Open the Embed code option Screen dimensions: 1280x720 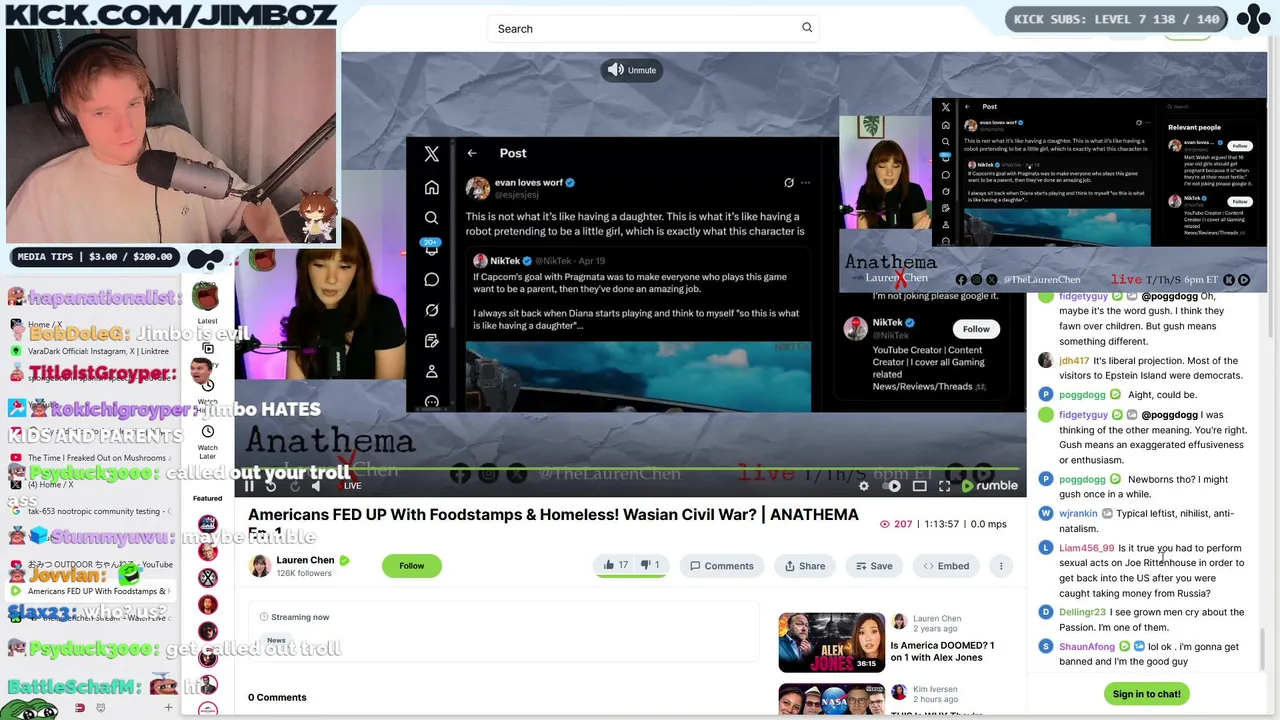[x=946, y=566]
